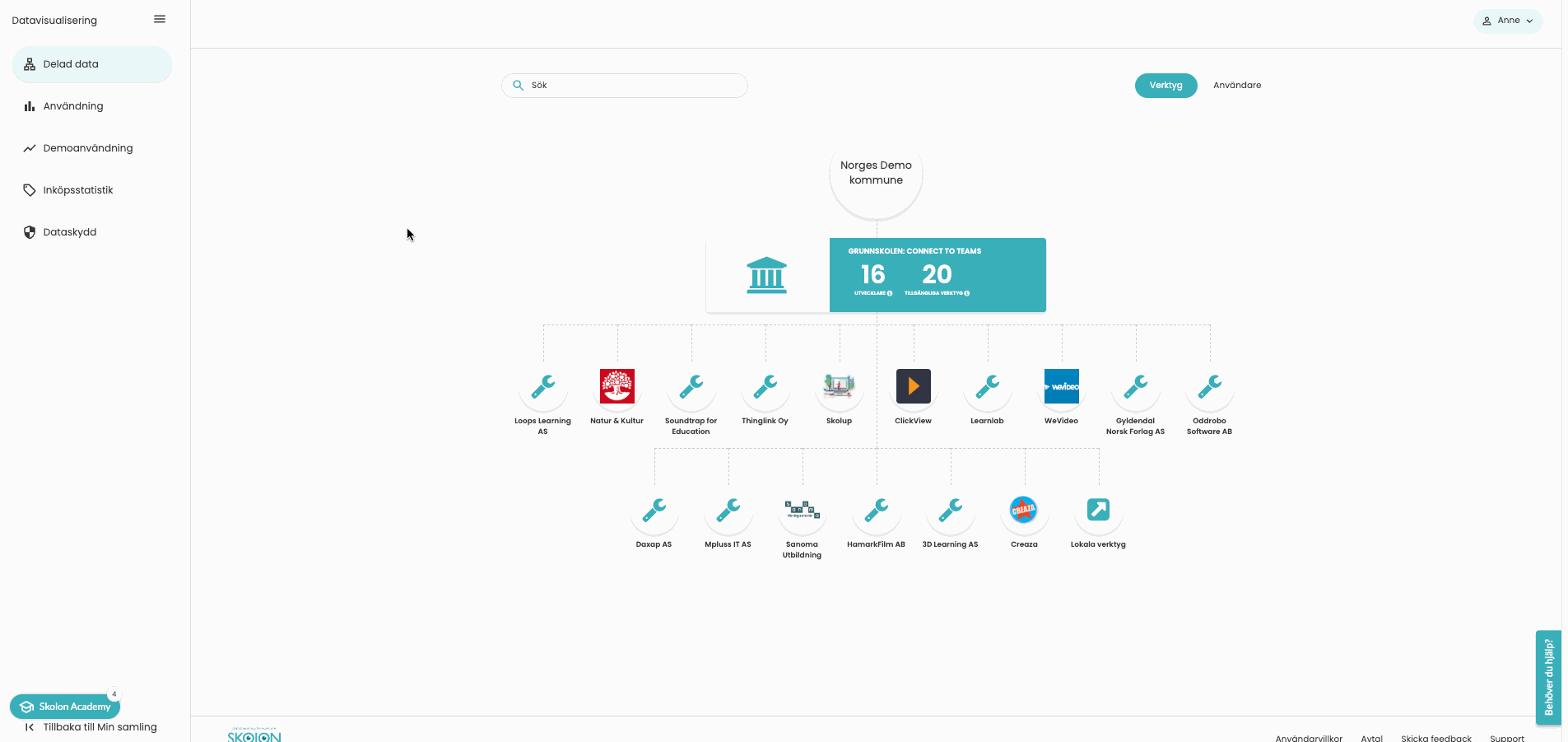Open the Användarvillkor footer link
Image resolution: width=1568 pixels, height=742 pixels.
(1309, 738)
